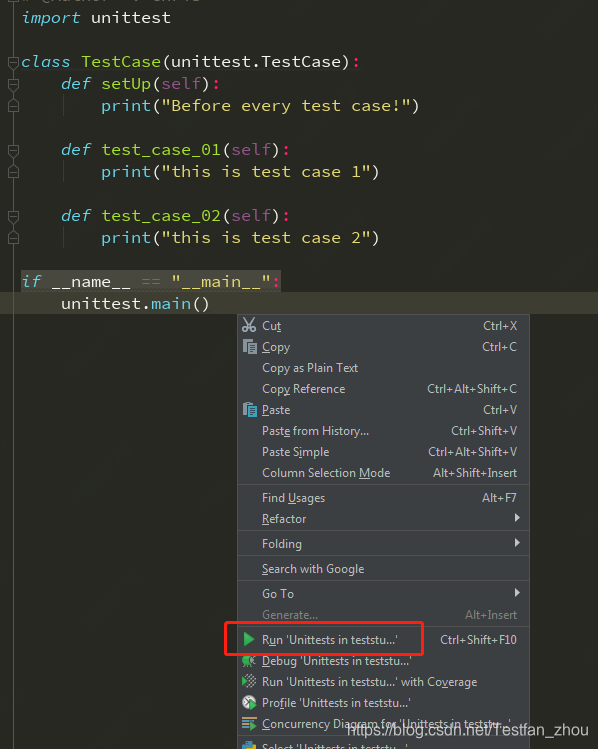Choose Paste Simple menu entry
This screenshot has height=749, width=598.
(x=384, y=452)
